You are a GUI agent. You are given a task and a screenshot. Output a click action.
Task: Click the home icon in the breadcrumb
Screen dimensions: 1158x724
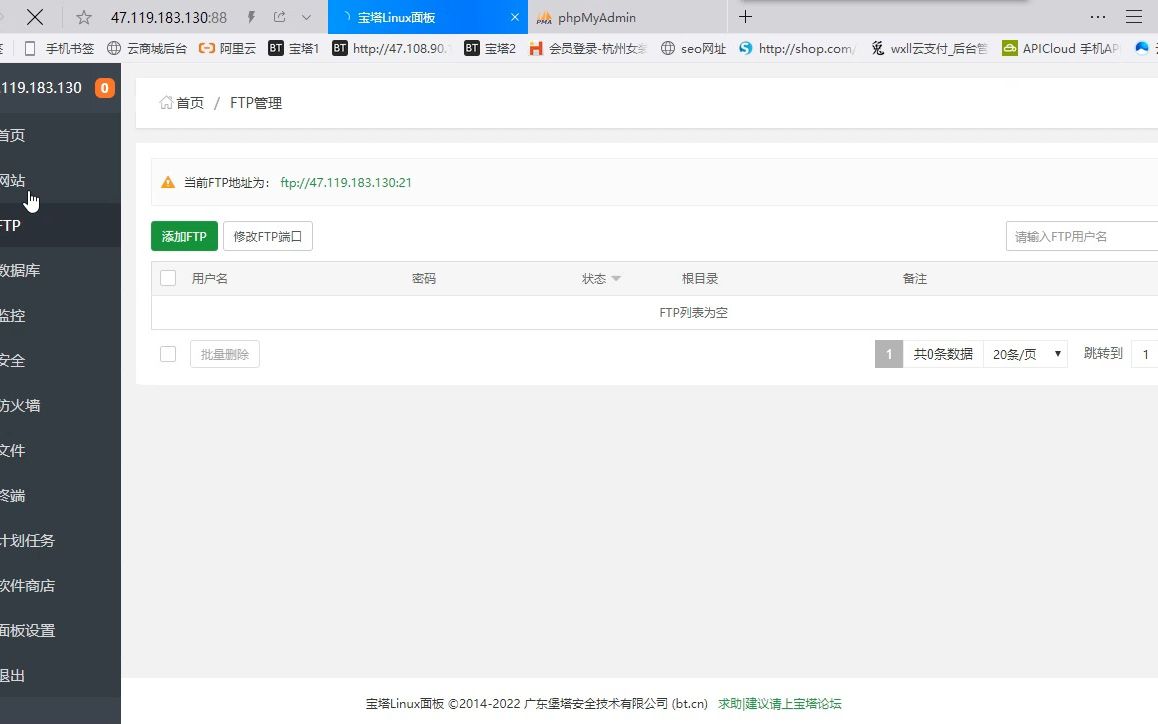point(166,101)
